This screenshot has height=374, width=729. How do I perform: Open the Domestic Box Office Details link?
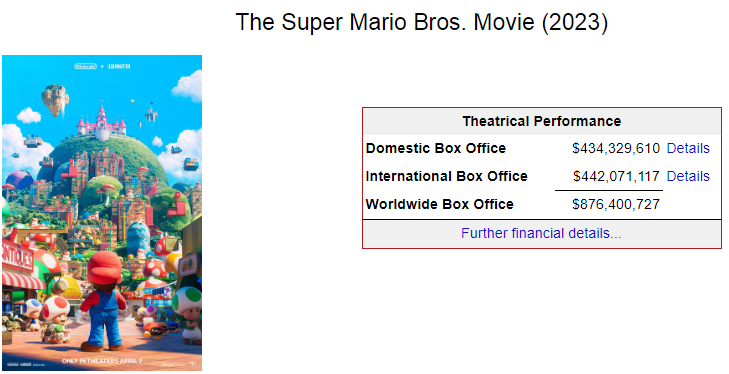688,148
